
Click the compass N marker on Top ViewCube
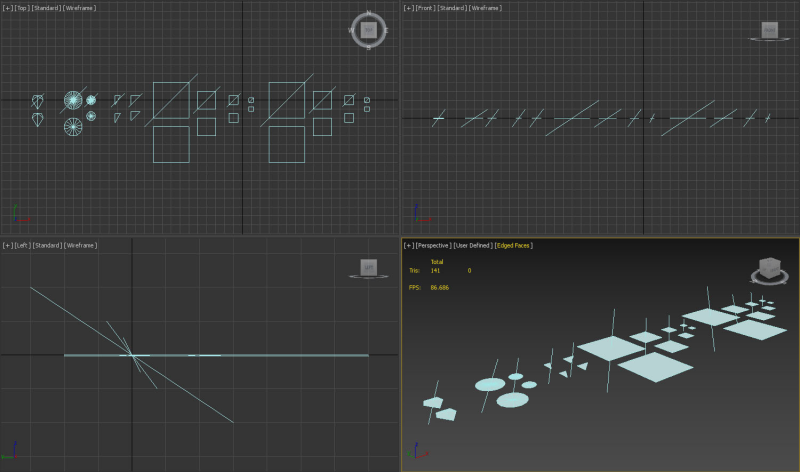click(369, 13)
